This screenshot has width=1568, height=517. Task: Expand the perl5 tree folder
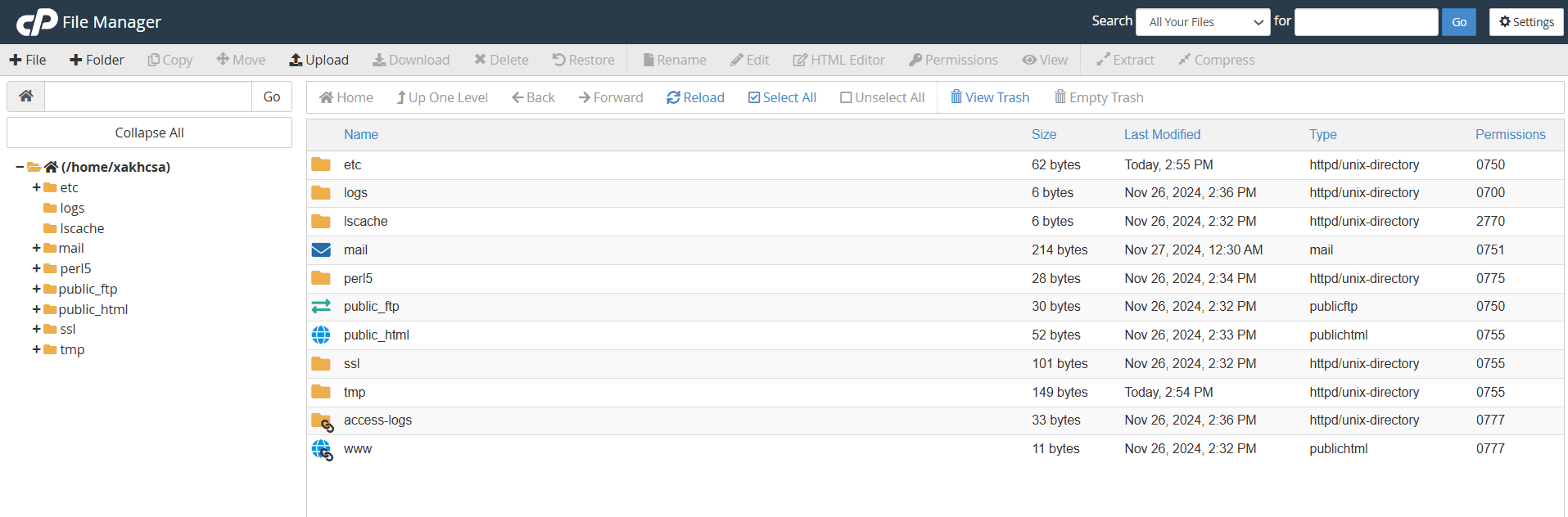(x=36, y=268)
